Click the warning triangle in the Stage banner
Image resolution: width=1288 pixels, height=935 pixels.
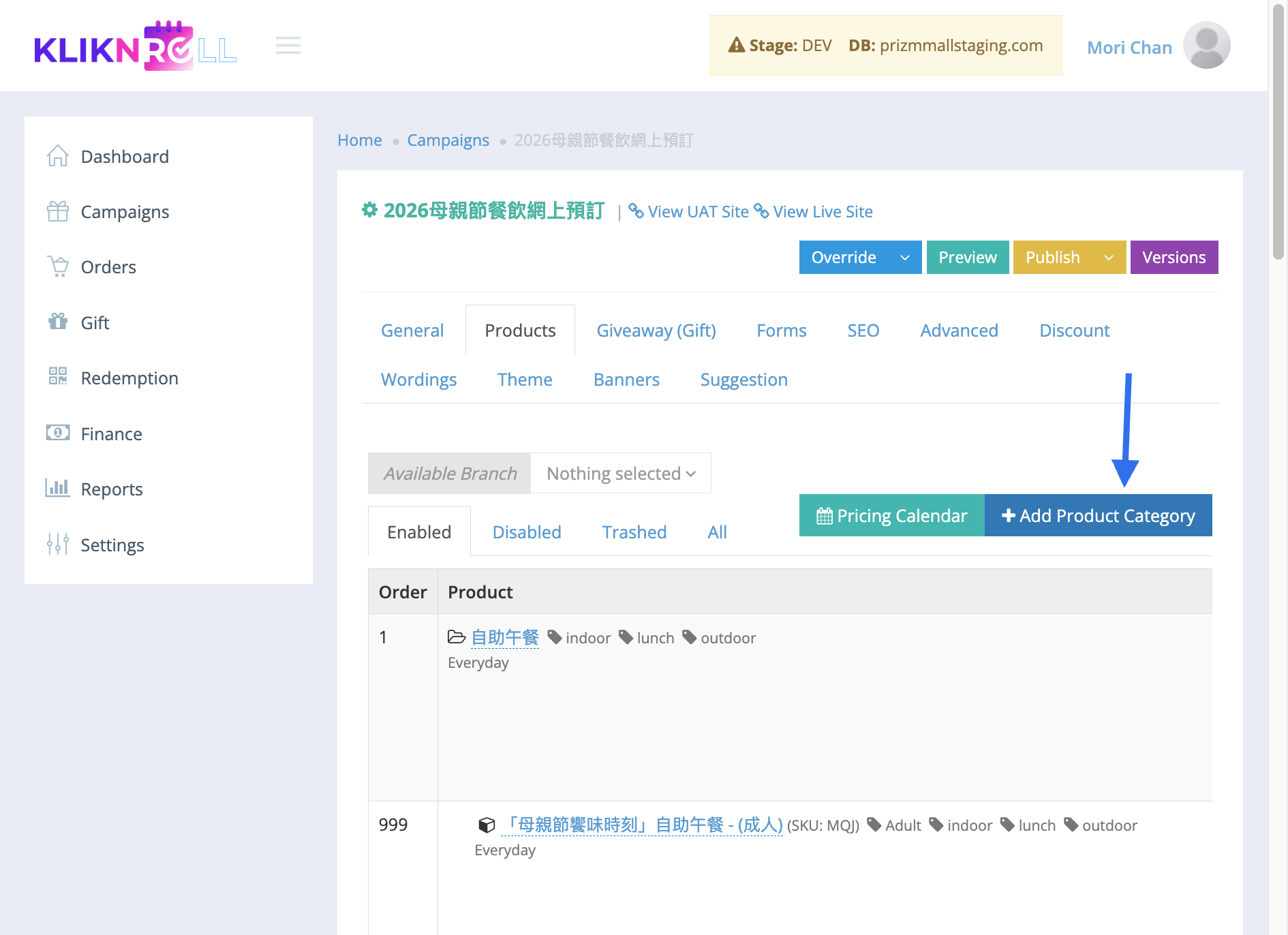737,46
